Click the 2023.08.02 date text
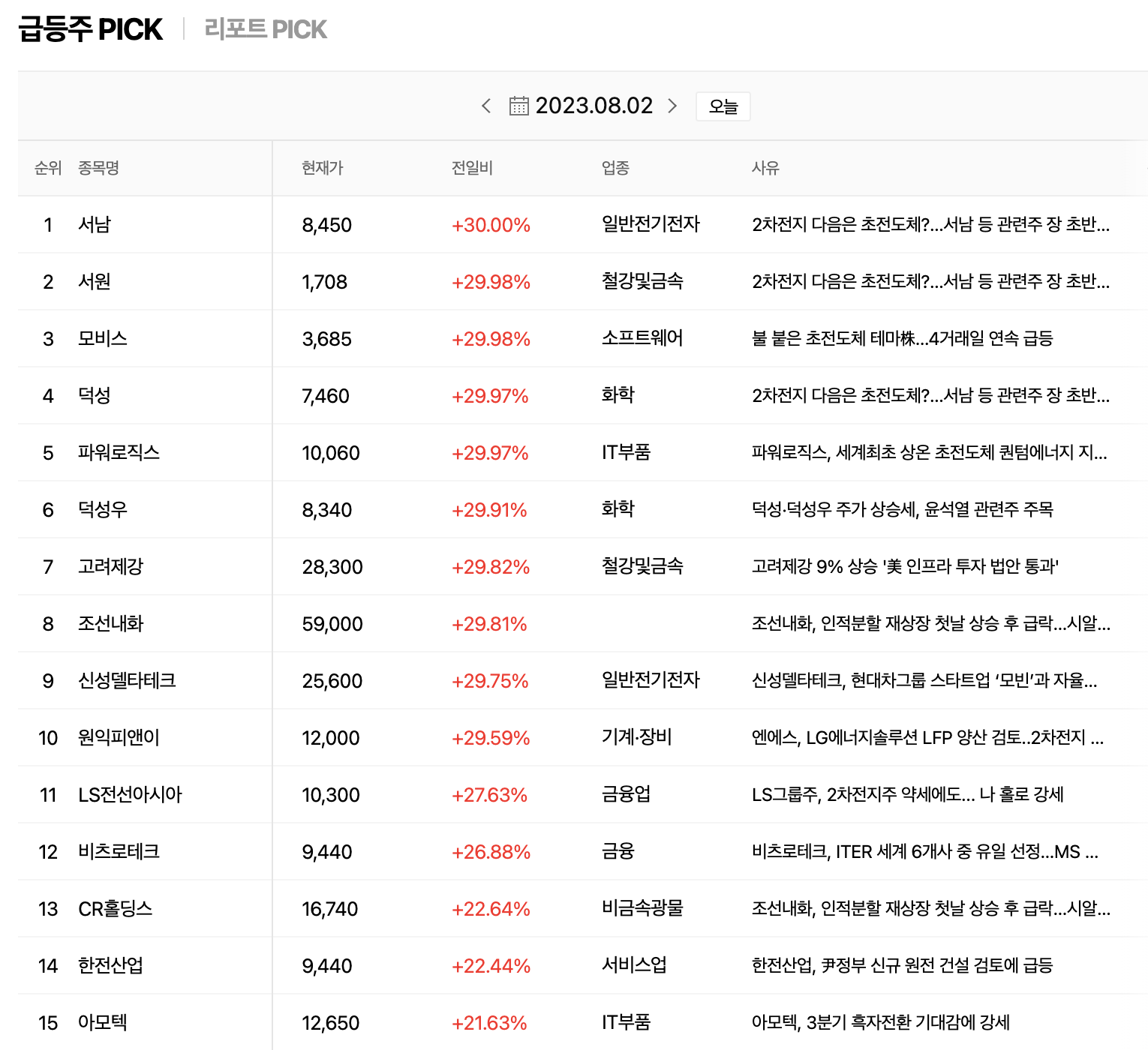1148x1050 pixels. [x=594, y=106]
